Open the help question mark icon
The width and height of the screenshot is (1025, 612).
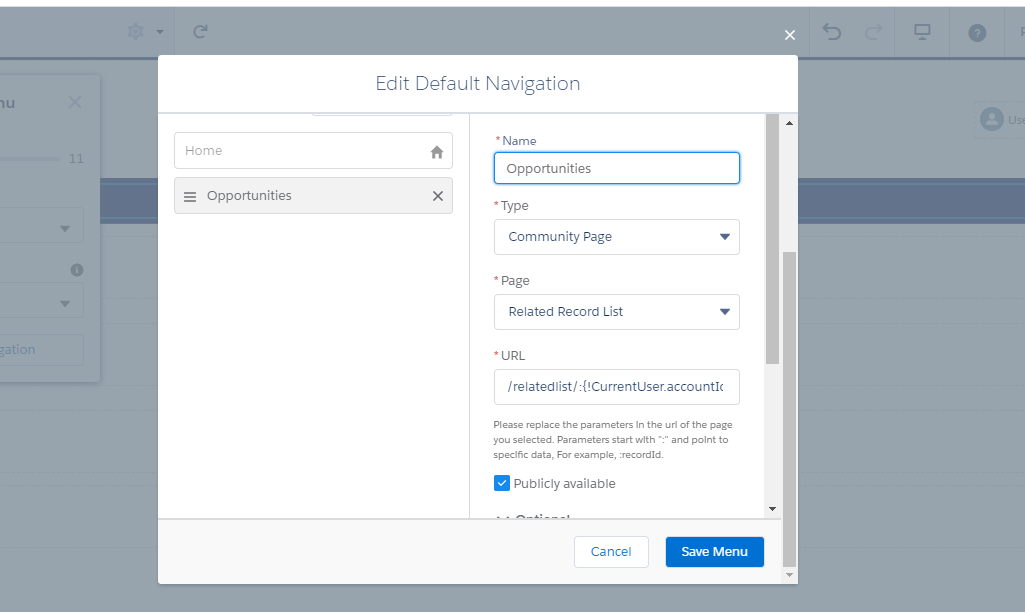pyautogui.click(x=977, y=33)
